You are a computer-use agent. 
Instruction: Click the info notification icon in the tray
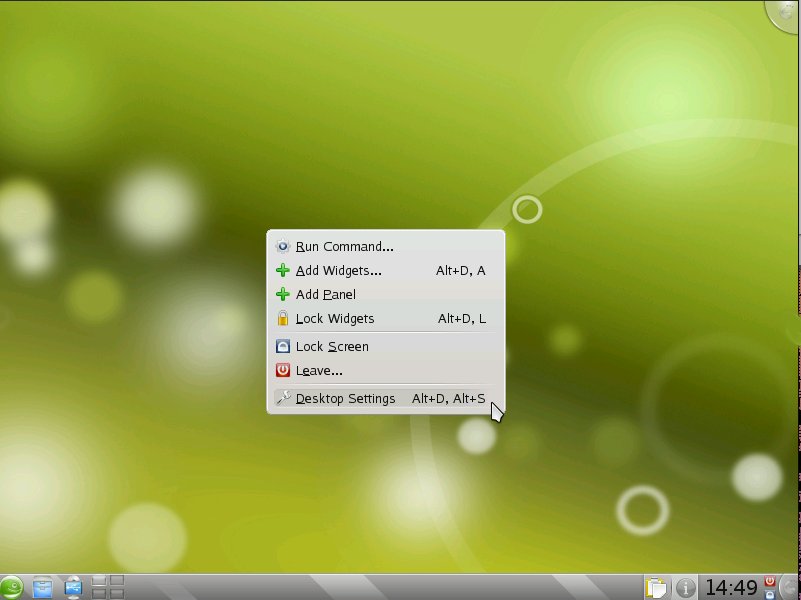pyautogui.click(x=685, y=587)
